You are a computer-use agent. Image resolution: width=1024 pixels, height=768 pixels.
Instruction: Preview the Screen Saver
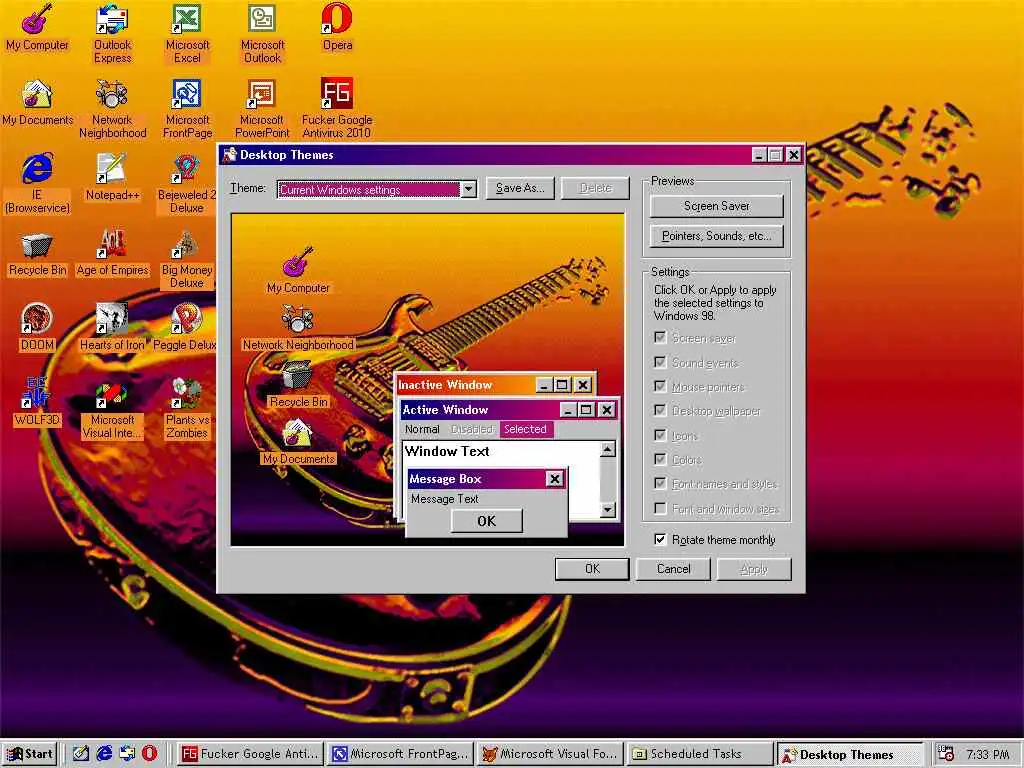click(x=716, y=206)
